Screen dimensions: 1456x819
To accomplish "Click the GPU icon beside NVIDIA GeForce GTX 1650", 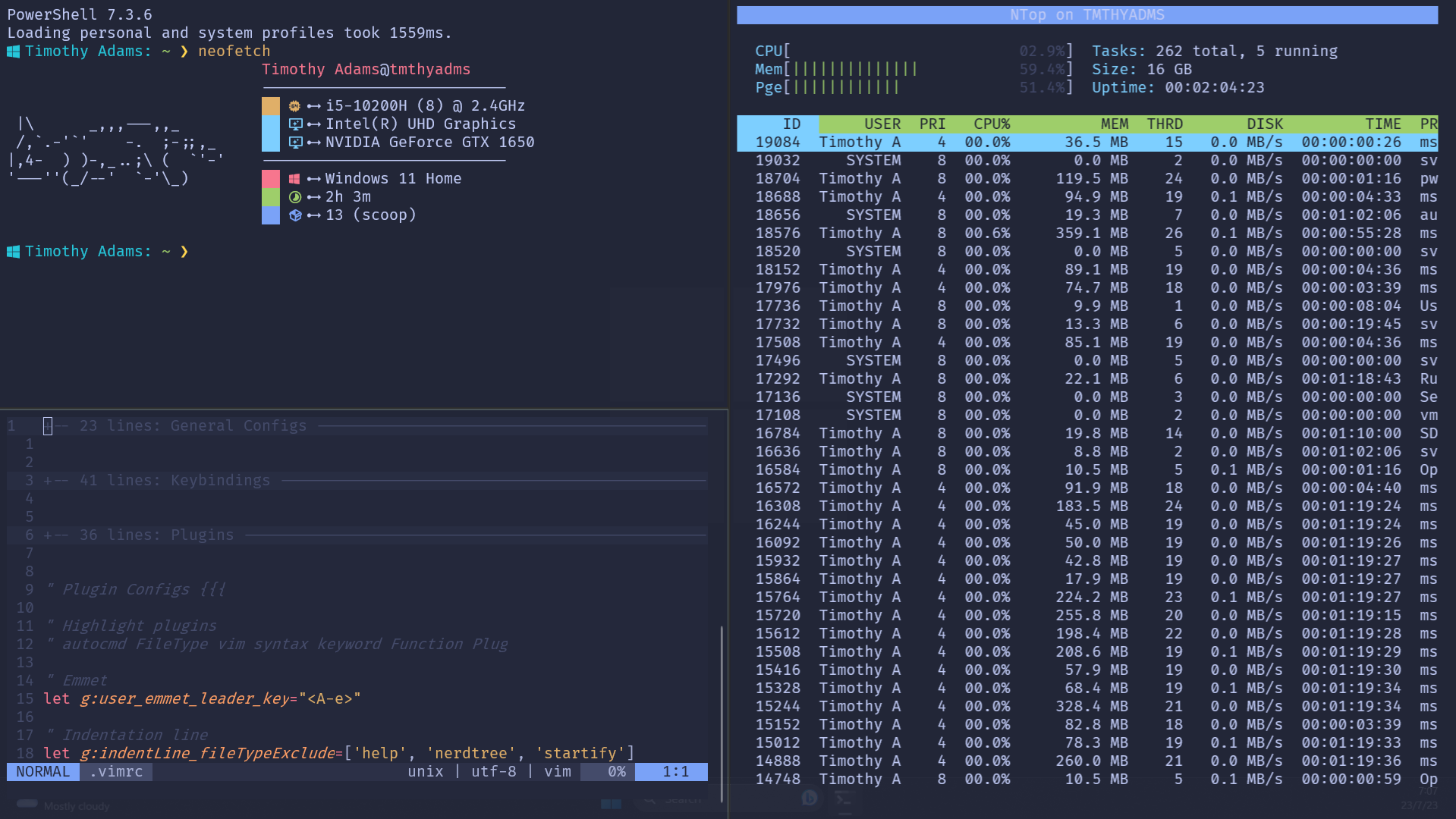I will coord(297,142).
